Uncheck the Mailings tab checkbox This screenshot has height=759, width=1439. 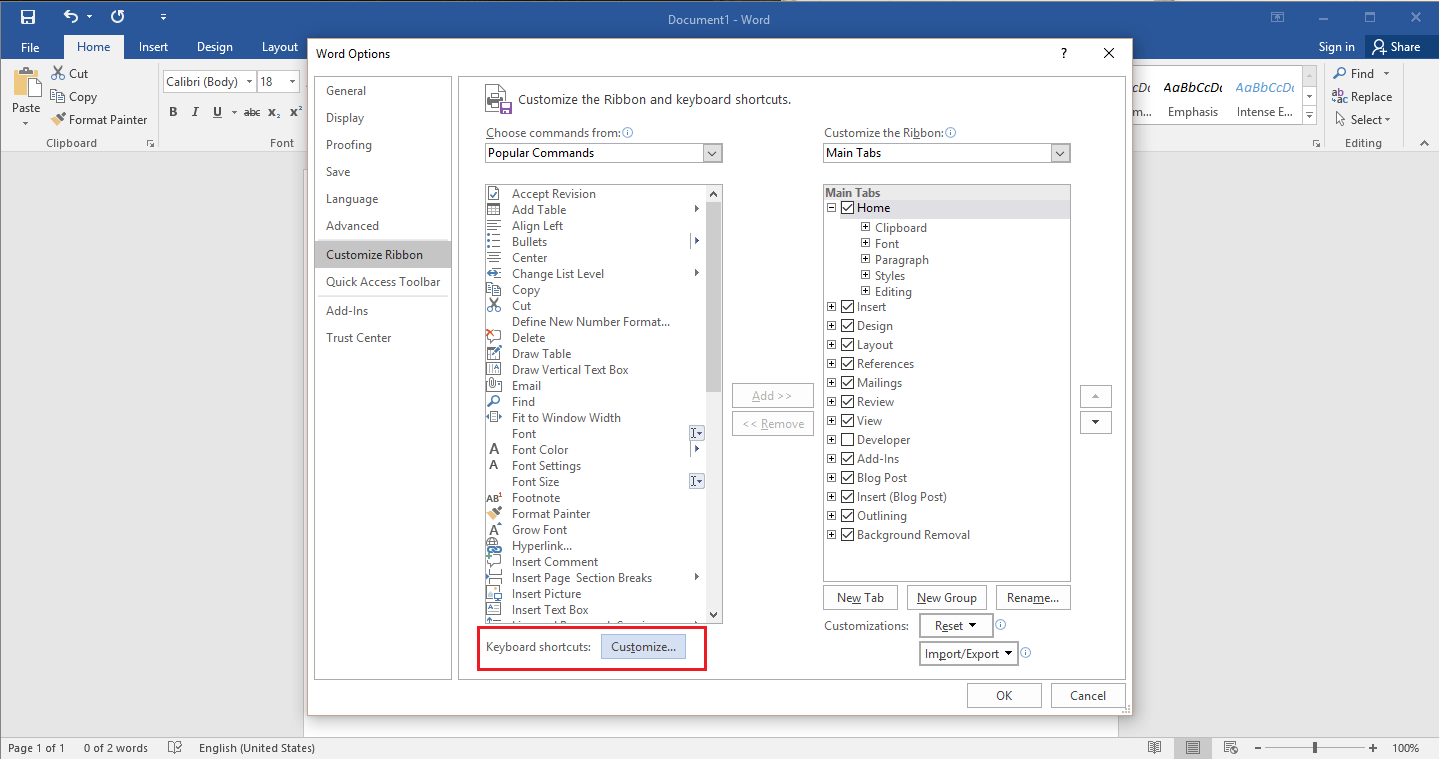click(x=848, y=383)
